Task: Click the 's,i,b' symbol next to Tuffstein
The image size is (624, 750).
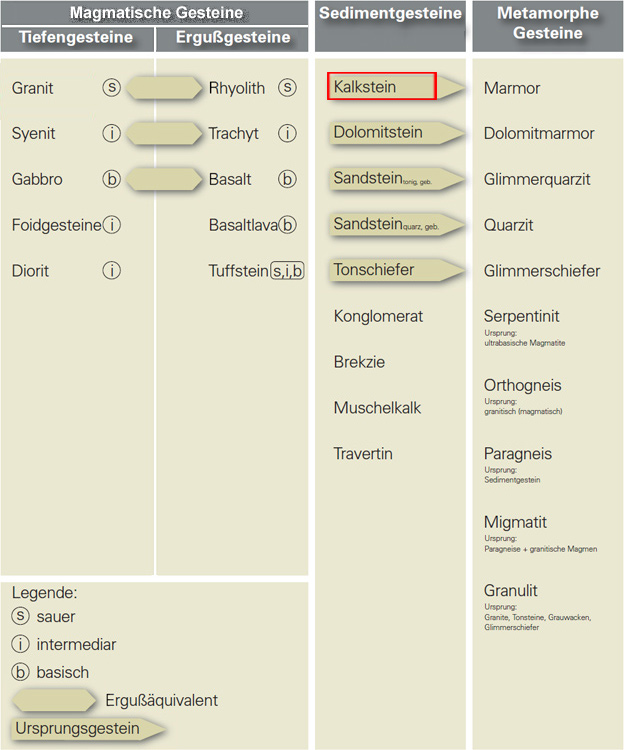Action: point(287,271)
